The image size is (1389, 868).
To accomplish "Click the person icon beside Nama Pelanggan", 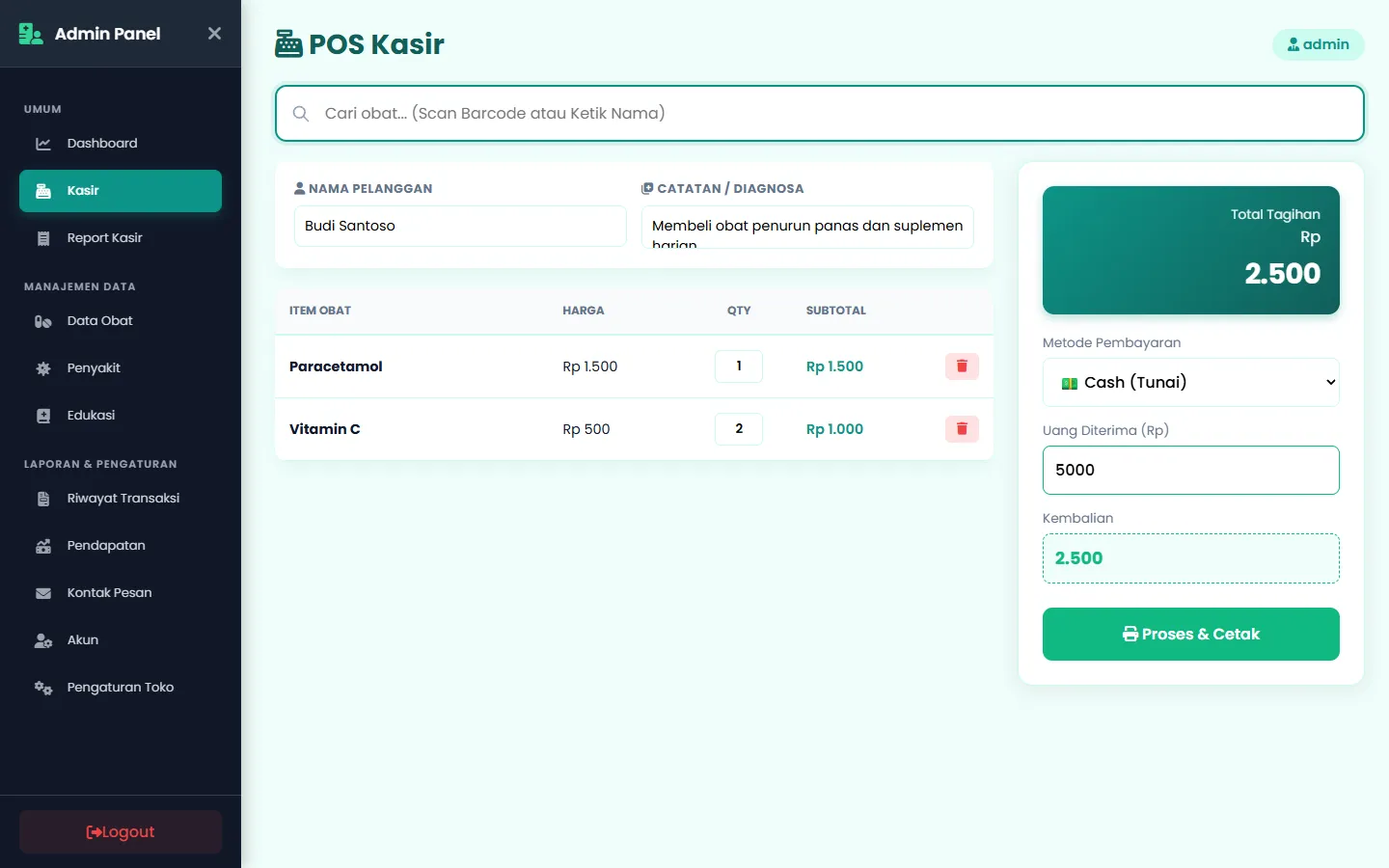I will click(x=300, y=188).
